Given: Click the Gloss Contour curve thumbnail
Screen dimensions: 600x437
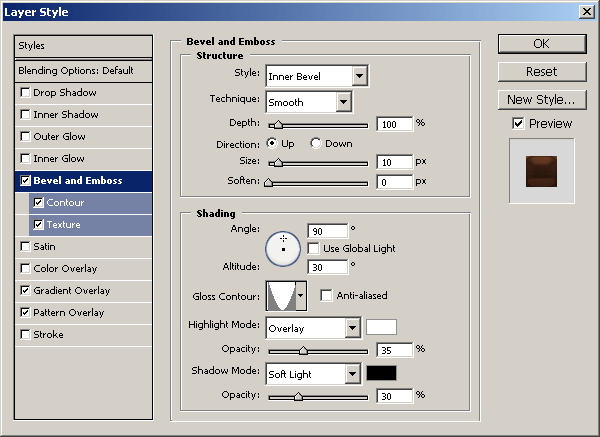Looking at the screenshot, I should (281, 296).
